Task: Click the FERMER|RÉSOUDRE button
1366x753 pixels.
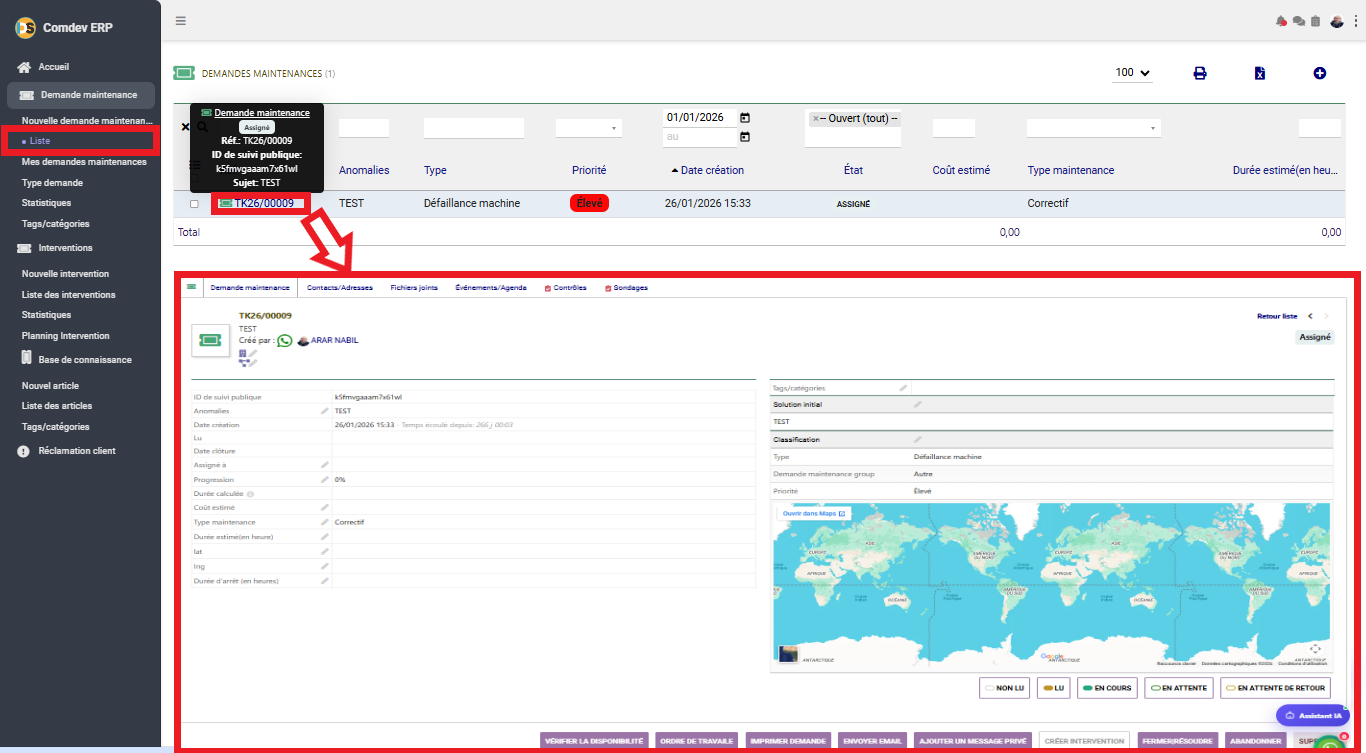Action: pos(1178,742)
